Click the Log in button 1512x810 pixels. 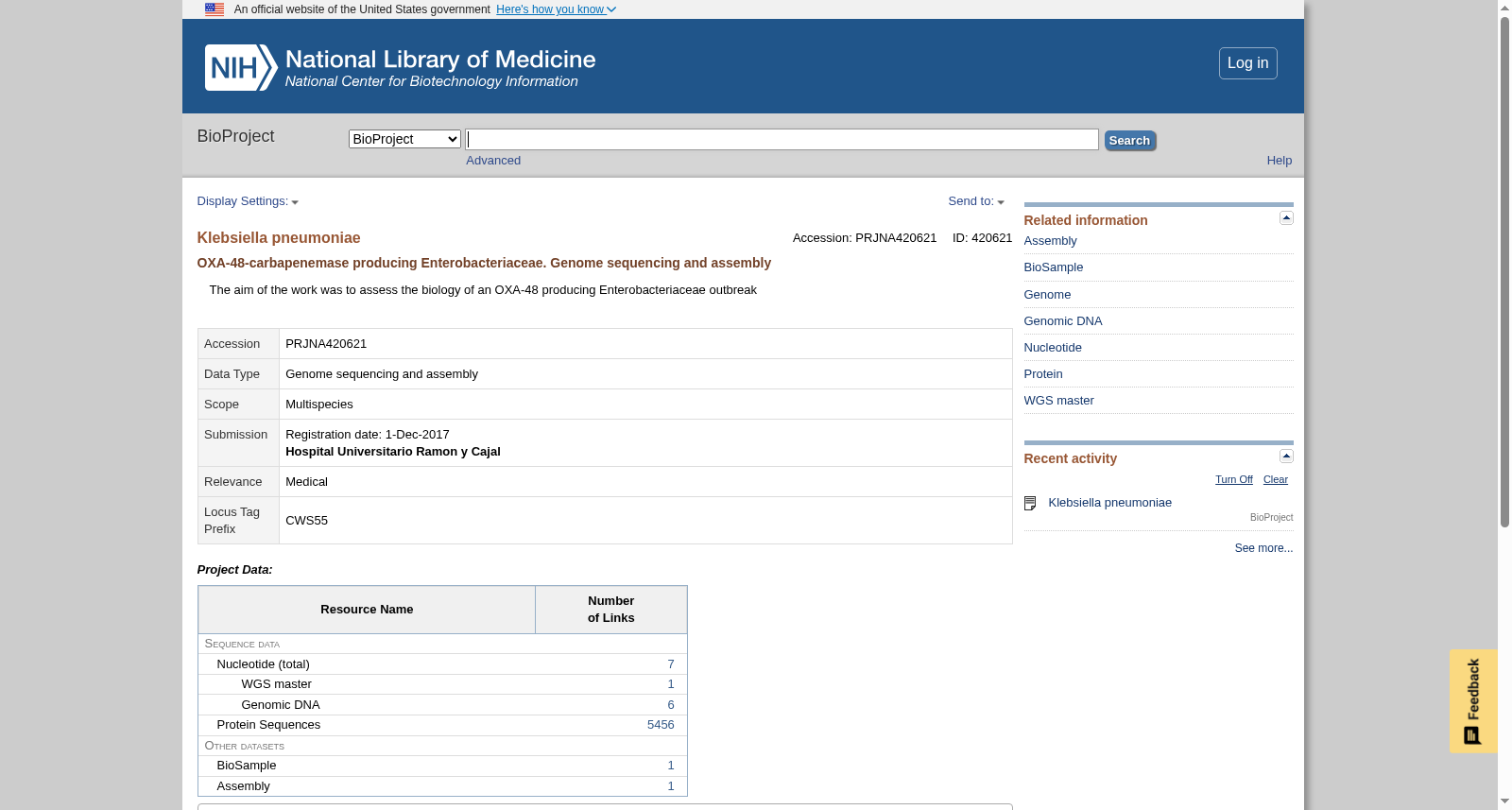pyautogui.click(x=1247, y=63)
